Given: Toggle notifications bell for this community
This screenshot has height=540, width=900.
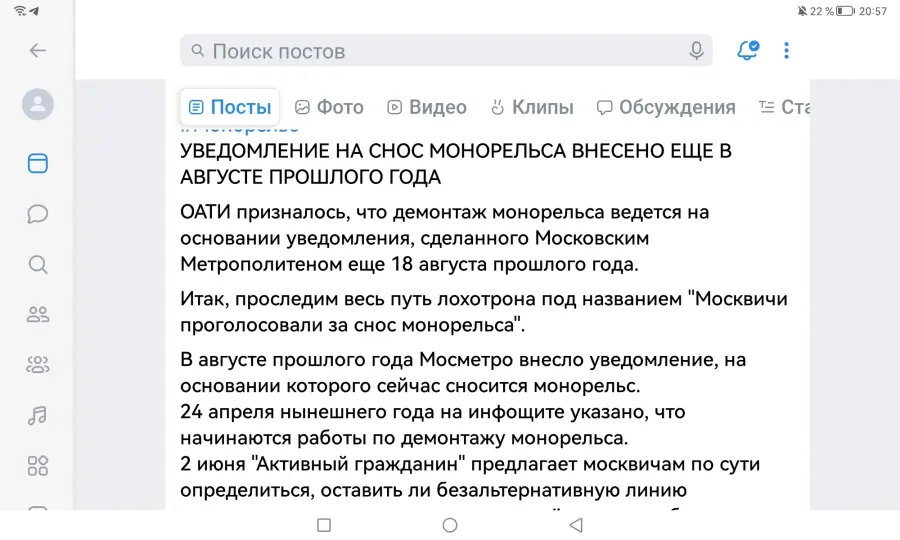Looking at the screenshot, I should point(748,50).
